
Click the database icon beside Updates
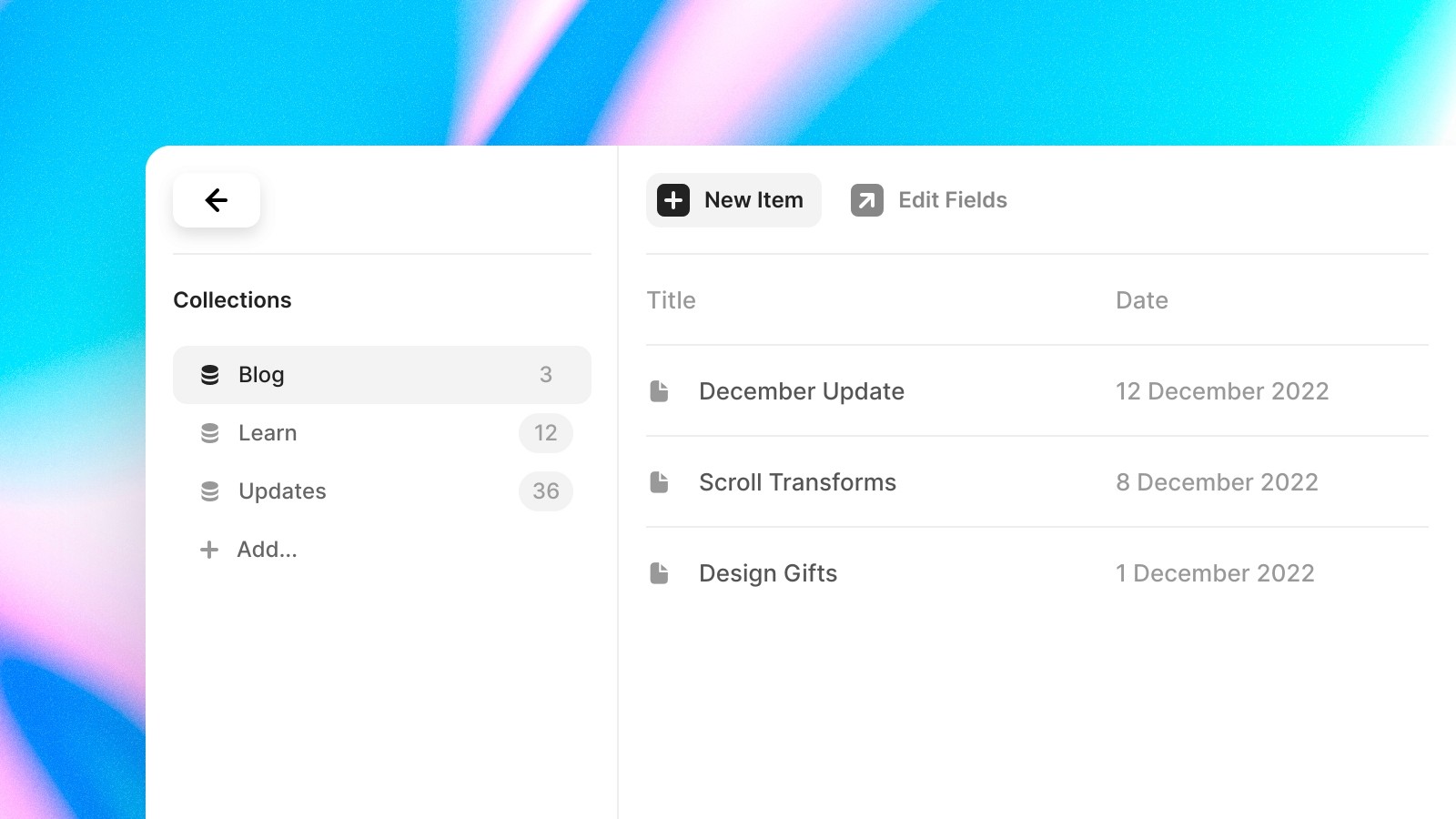click(210, 491)
